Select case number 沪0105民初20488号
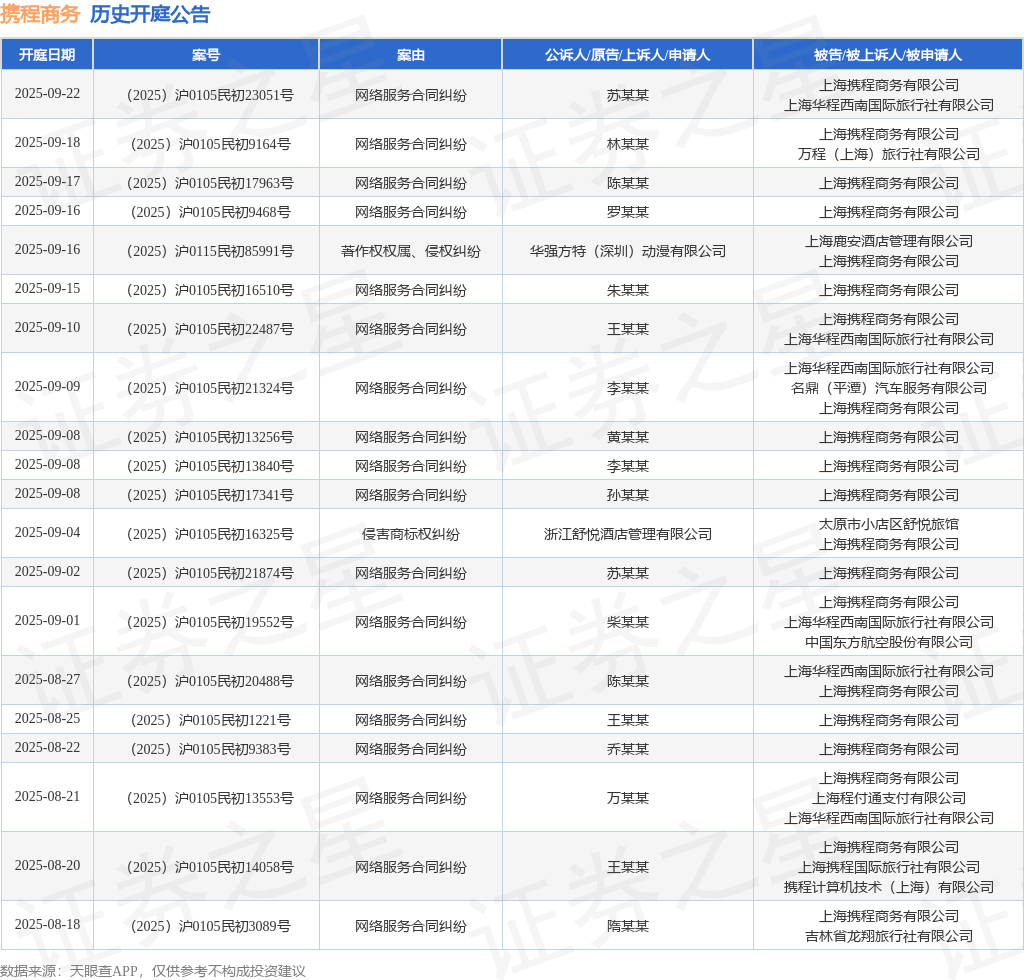 [210, 681]
